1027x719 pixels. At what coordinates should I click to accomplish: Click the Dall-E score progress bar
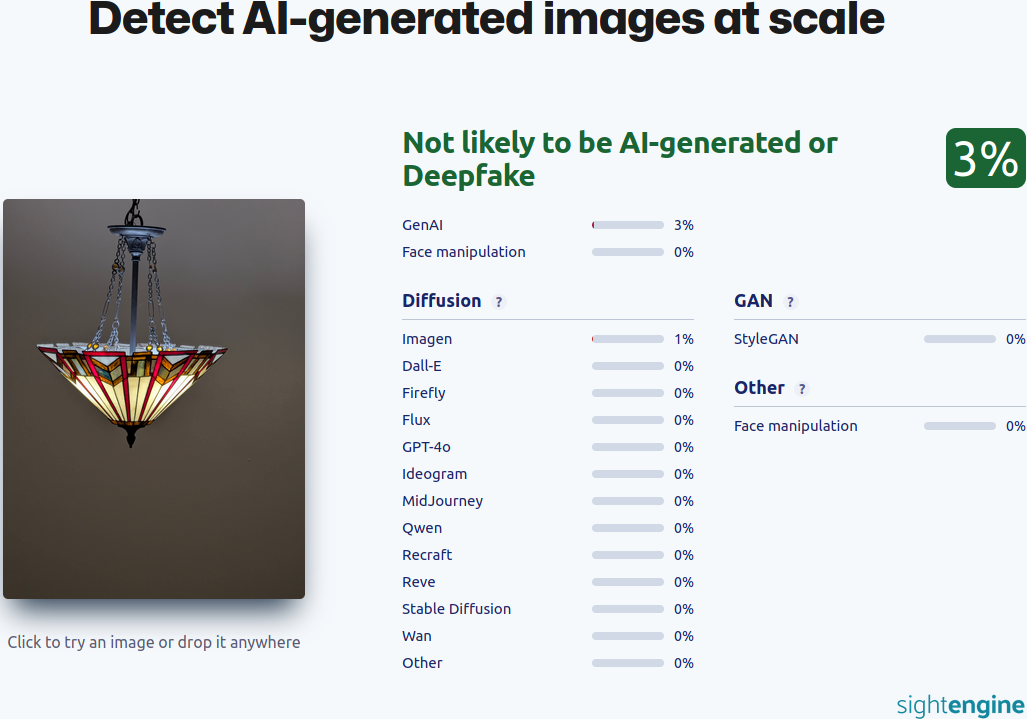pyautogui.click(x=628, y=366)
